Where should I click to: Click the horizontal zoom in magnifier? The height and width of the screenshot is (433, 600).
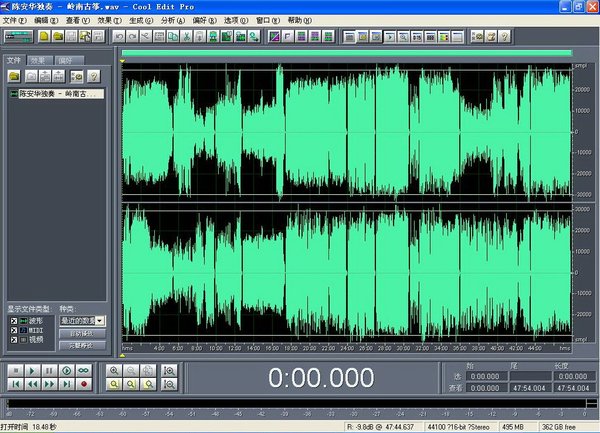[x=114, y=370]
